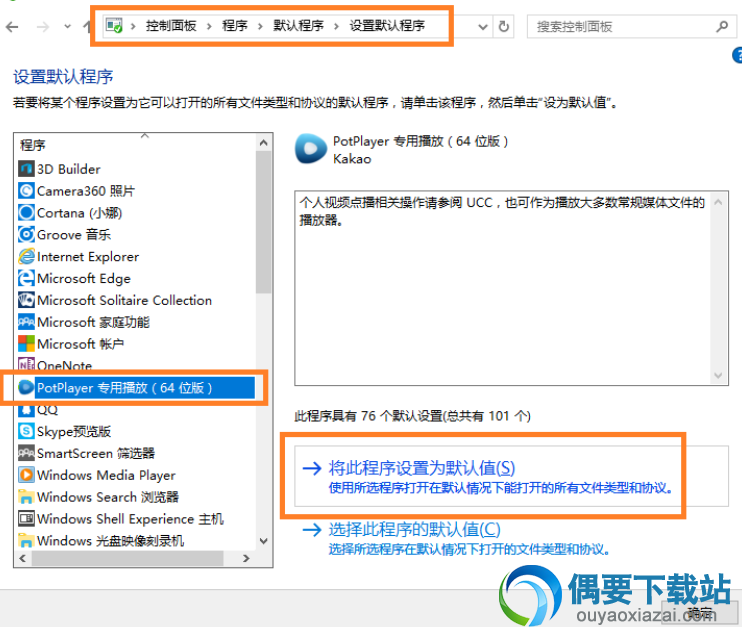Click description box scroll up arrow
This screenshot has width=742, height=627.
coord(718,202)
